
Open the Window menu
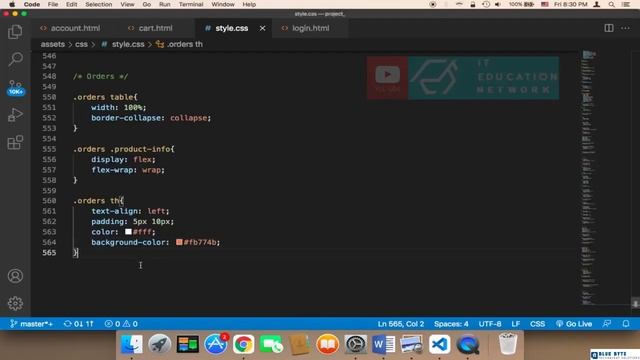point(222,4)
